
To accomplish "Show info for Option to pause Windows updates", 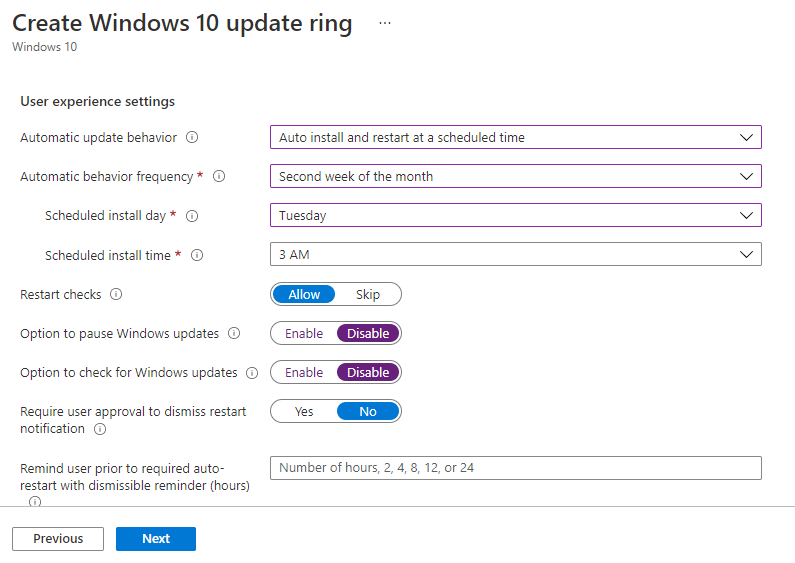I will click(234, 333).
